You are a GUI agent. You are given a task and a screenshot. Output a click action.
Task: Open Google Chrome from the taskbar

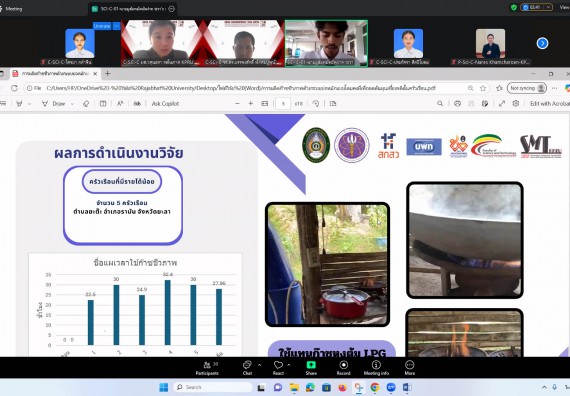tap(374, 387)
